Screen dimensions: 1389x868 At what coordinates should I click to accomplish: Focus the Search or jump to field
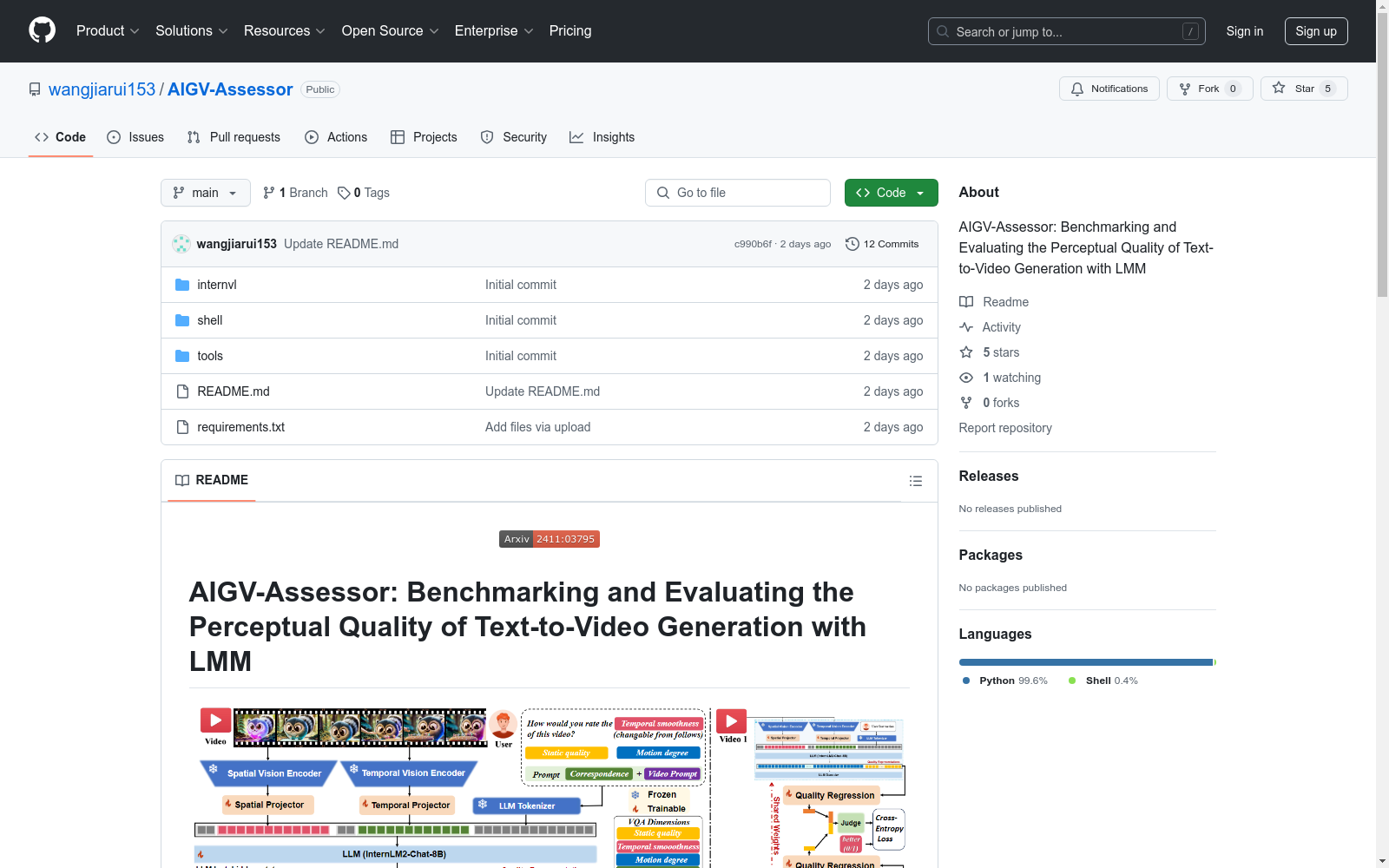[x=1066, y=31]
